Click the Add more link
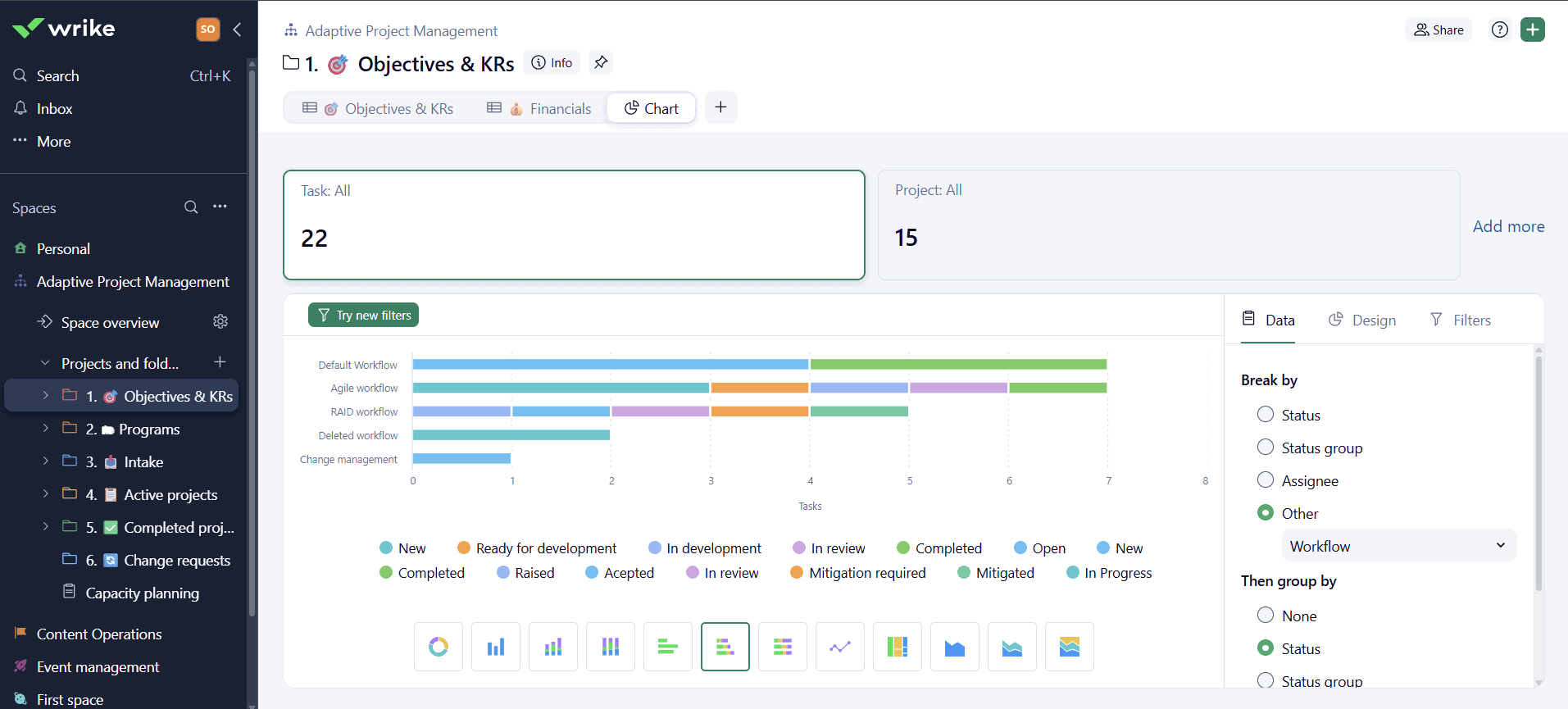This screenshot has width=1568, height=709. click(1508, 226)
